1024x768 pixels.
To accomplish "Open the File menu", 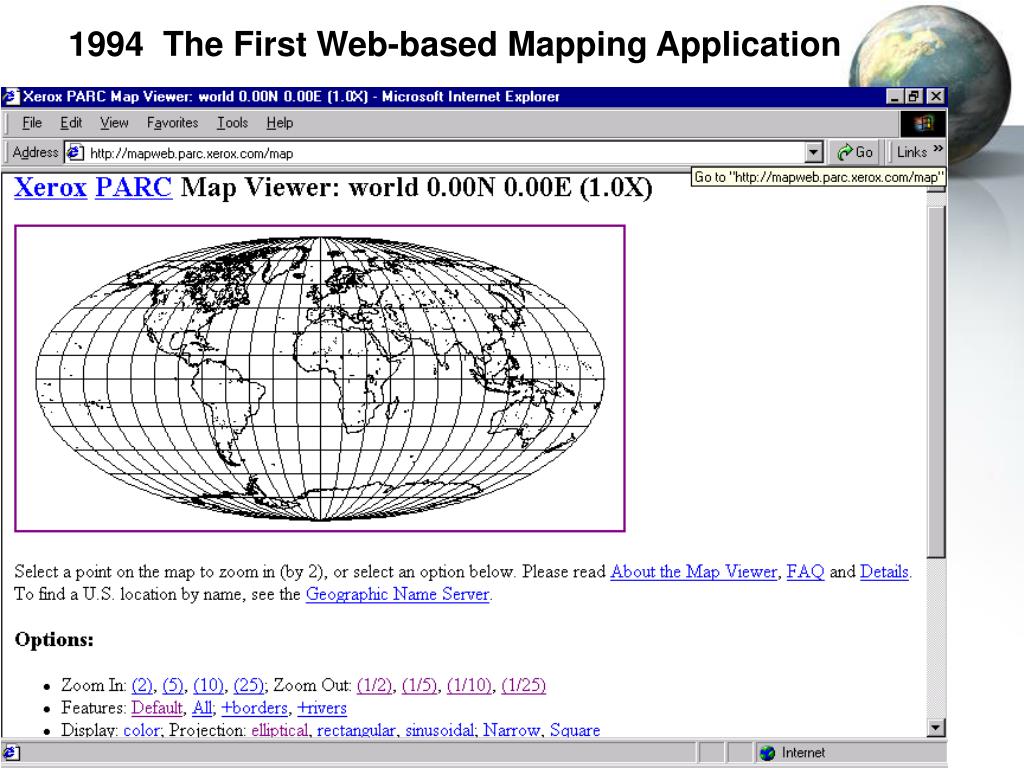I will coord(32,123).
